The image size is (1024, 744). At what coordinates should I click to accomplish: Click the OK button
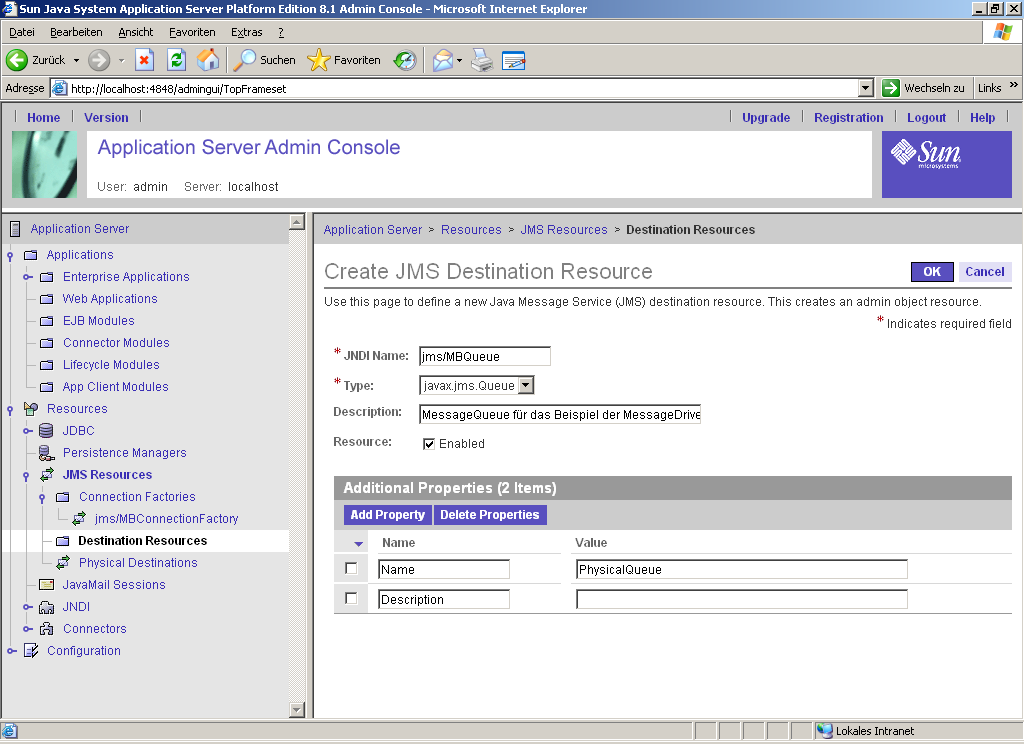[x=932, y=272]
